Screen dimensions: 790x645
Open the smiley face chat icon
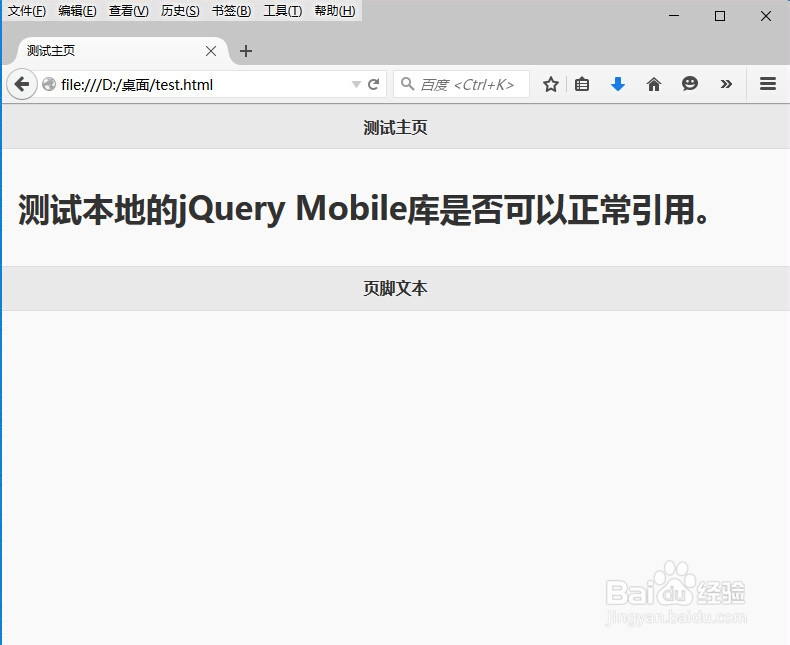[x=690, y=84]
